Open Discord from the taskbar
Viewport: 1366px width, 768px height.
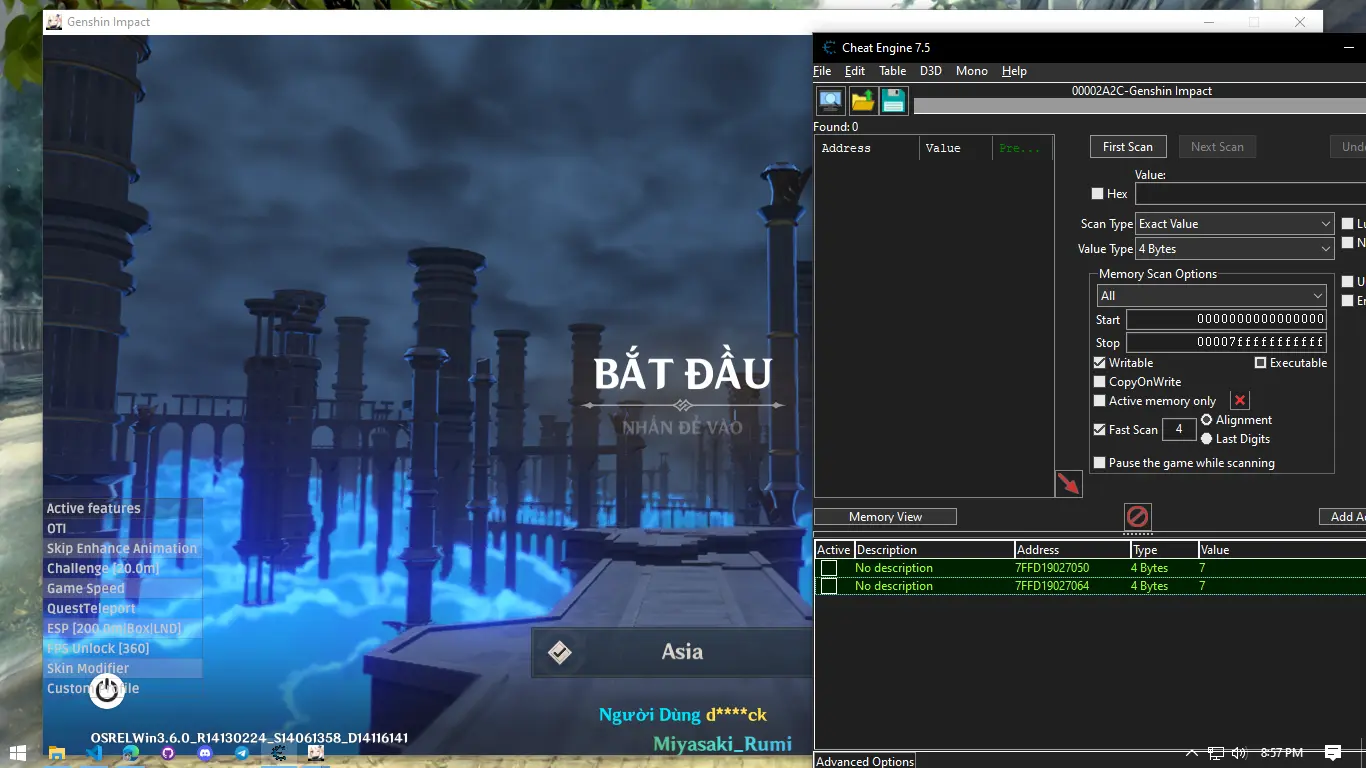pyautogui.click(x=205, y=753)
